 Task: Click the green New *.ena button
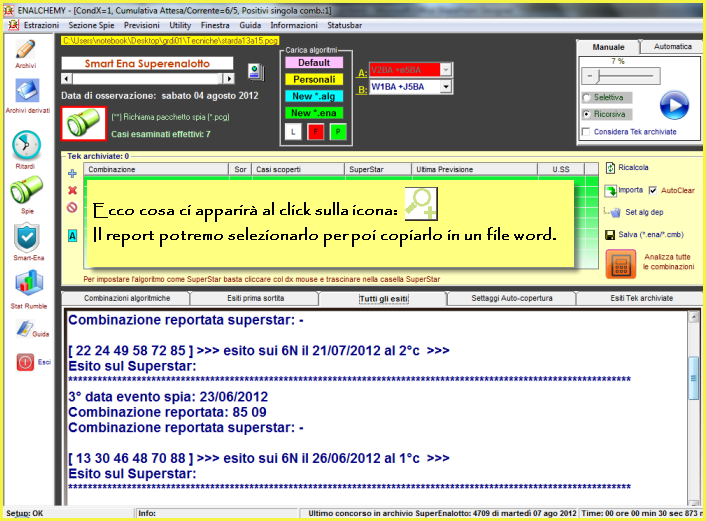(314, 113)
